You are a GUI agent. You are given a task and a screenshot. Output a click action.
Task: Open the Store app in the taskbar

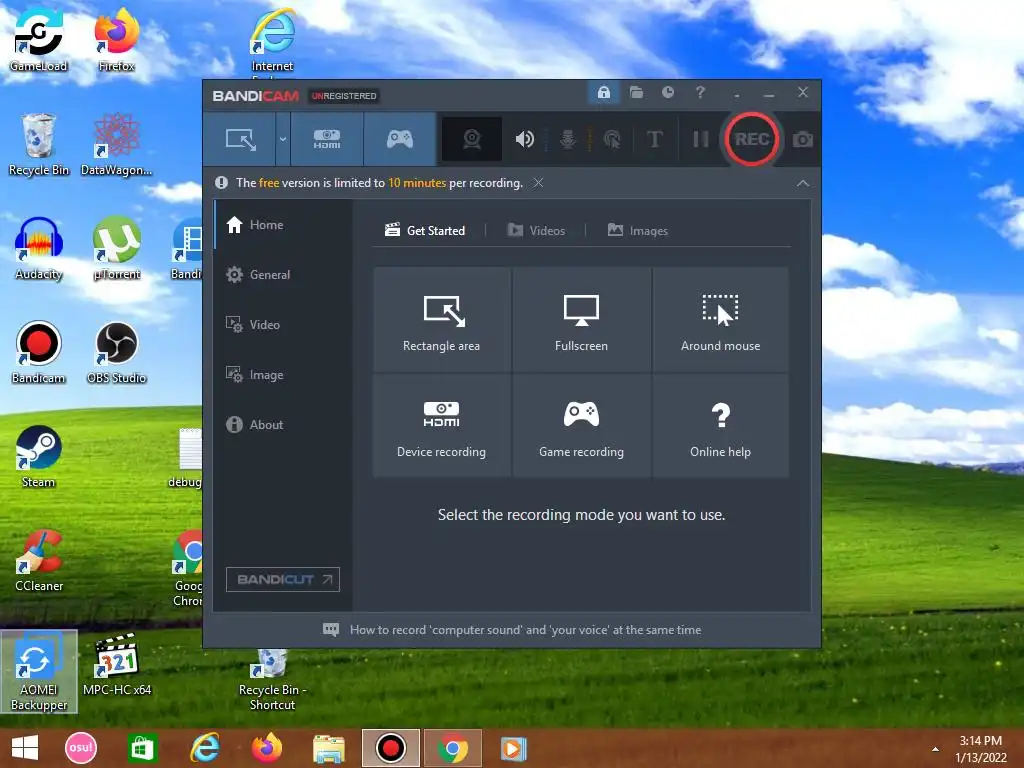(x=142, y=748)
